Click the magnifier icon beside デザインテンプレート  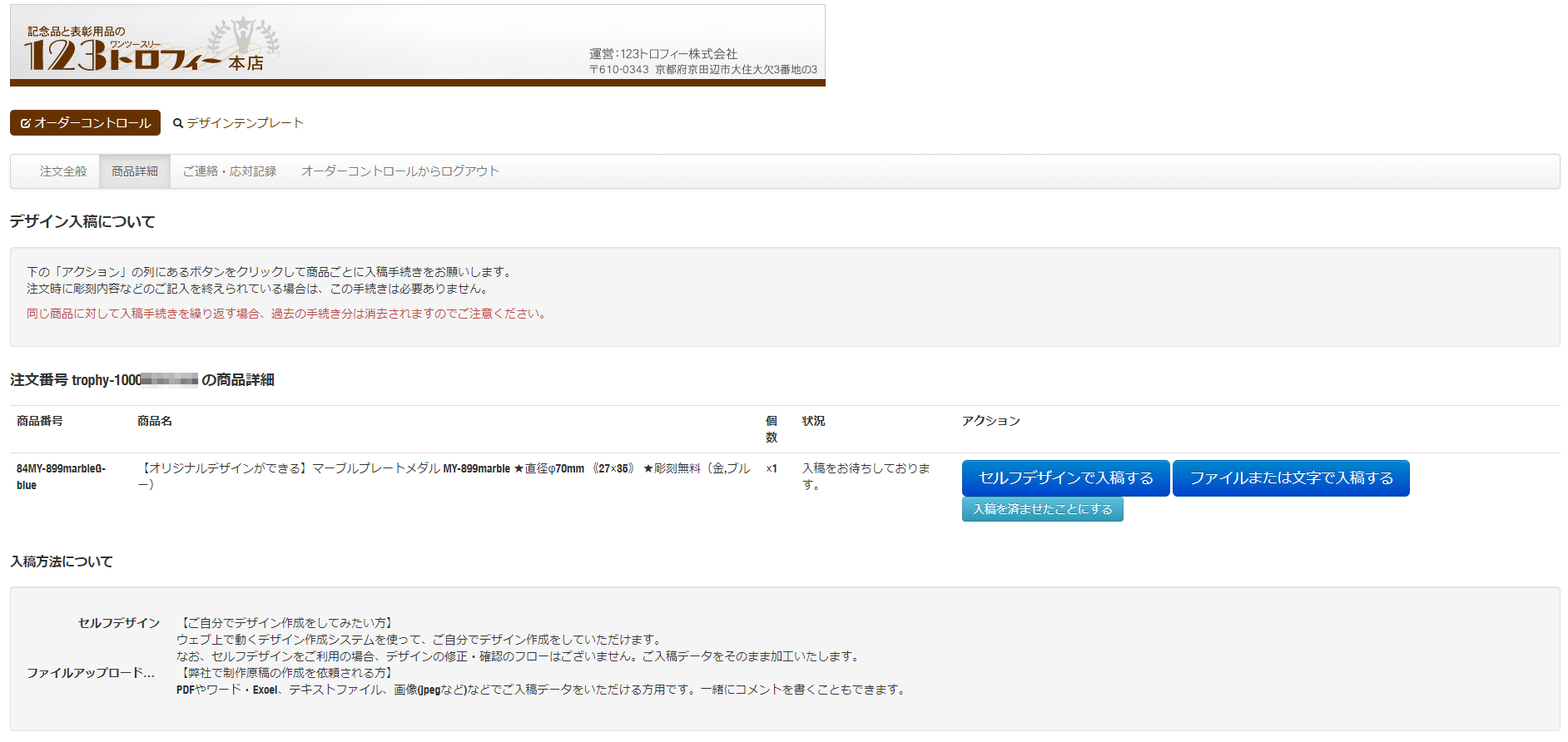[x=177, y=123]
